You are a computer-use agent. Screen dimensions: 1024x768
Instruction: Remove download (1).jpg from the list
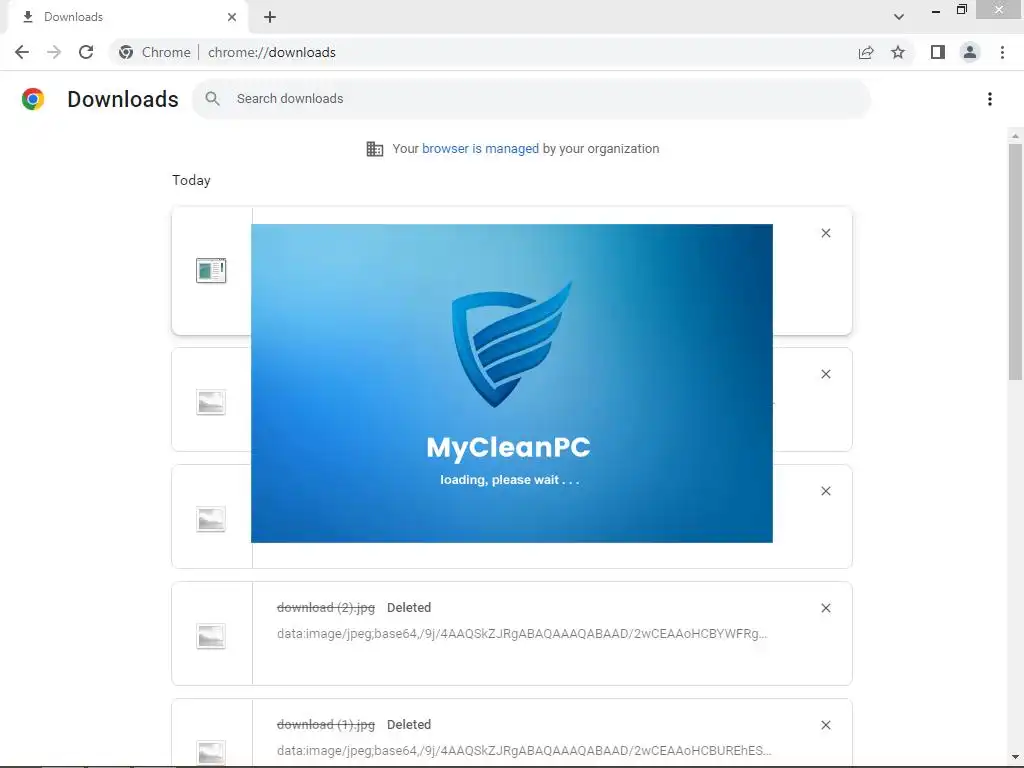click(x=826, y=725)
